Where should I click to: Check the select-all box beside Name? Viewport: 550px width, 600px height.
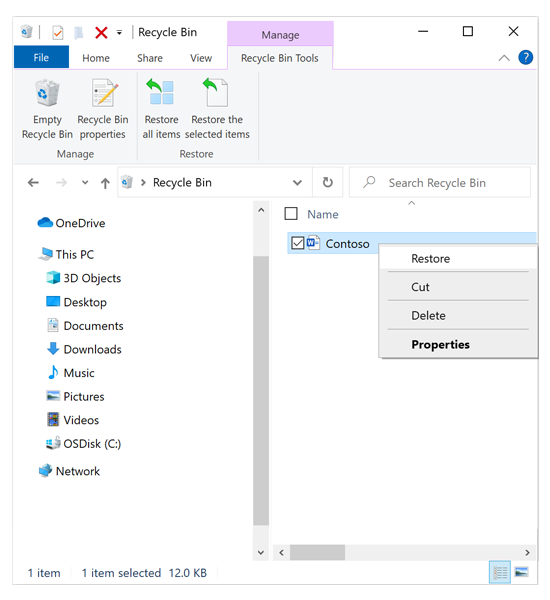point(291,214)
